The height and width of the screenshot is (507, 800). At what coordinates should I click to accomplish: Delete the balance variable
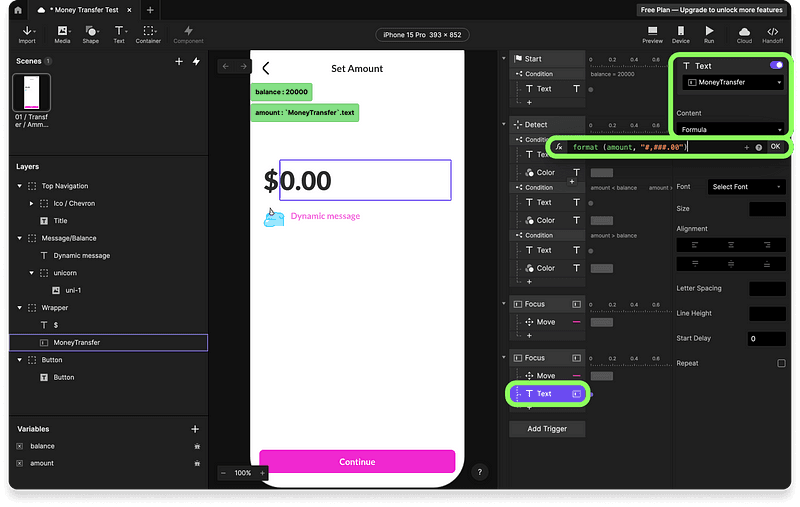click(x=197, y=446)
